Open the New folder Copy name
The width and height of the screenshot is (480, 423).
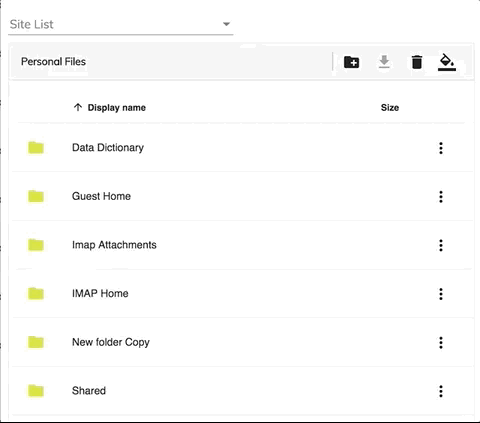coord(111,342)
